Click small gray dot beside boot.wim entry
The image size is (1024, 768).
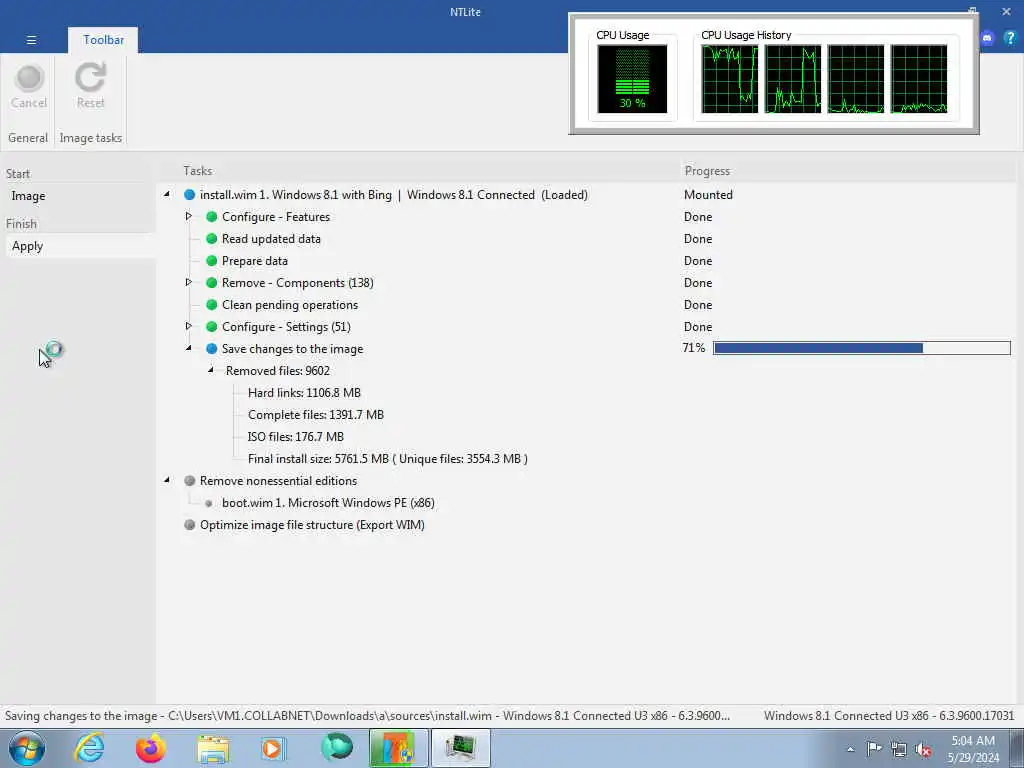209,504
